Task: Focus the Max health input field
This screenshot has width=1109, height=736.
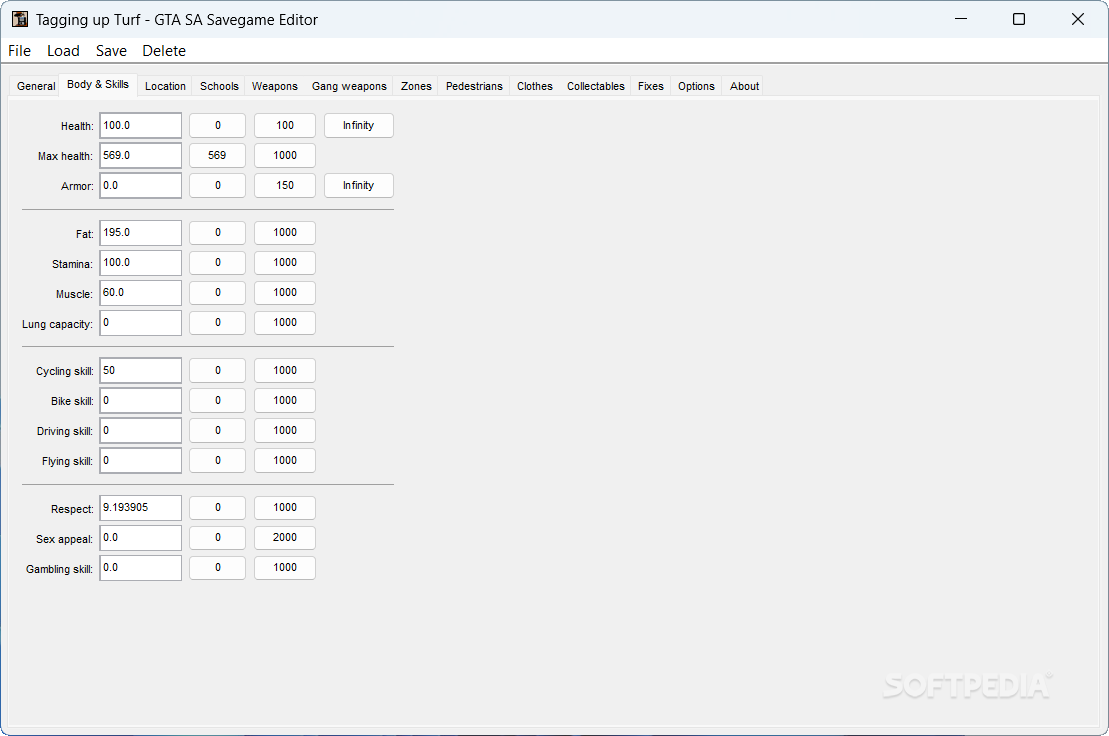Action: pyautogui.click(x=141, y=156)
